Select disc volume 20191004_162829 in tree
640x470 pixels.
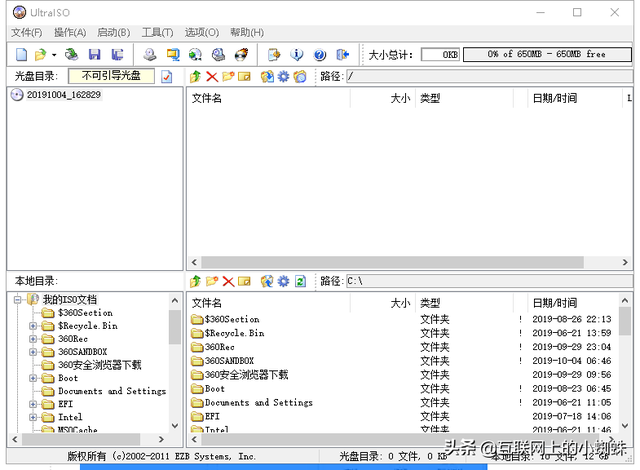coord(64,95)
